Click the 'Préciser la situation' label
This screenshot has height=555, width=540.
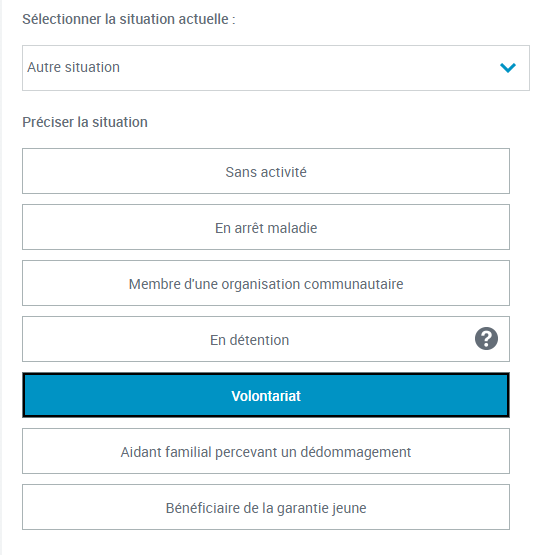(85, 122)
